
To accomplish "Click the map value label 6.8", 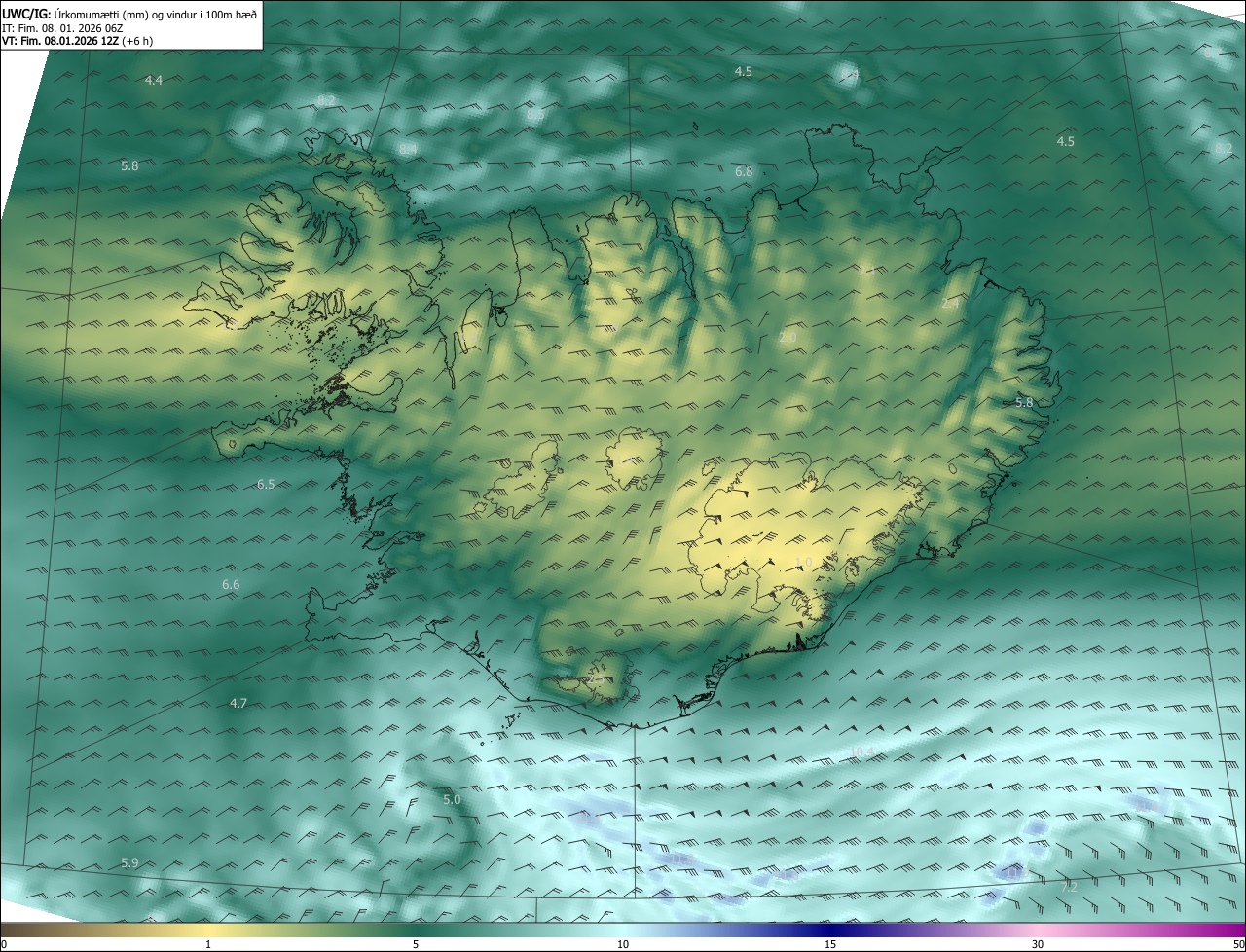I will [744, 171].
